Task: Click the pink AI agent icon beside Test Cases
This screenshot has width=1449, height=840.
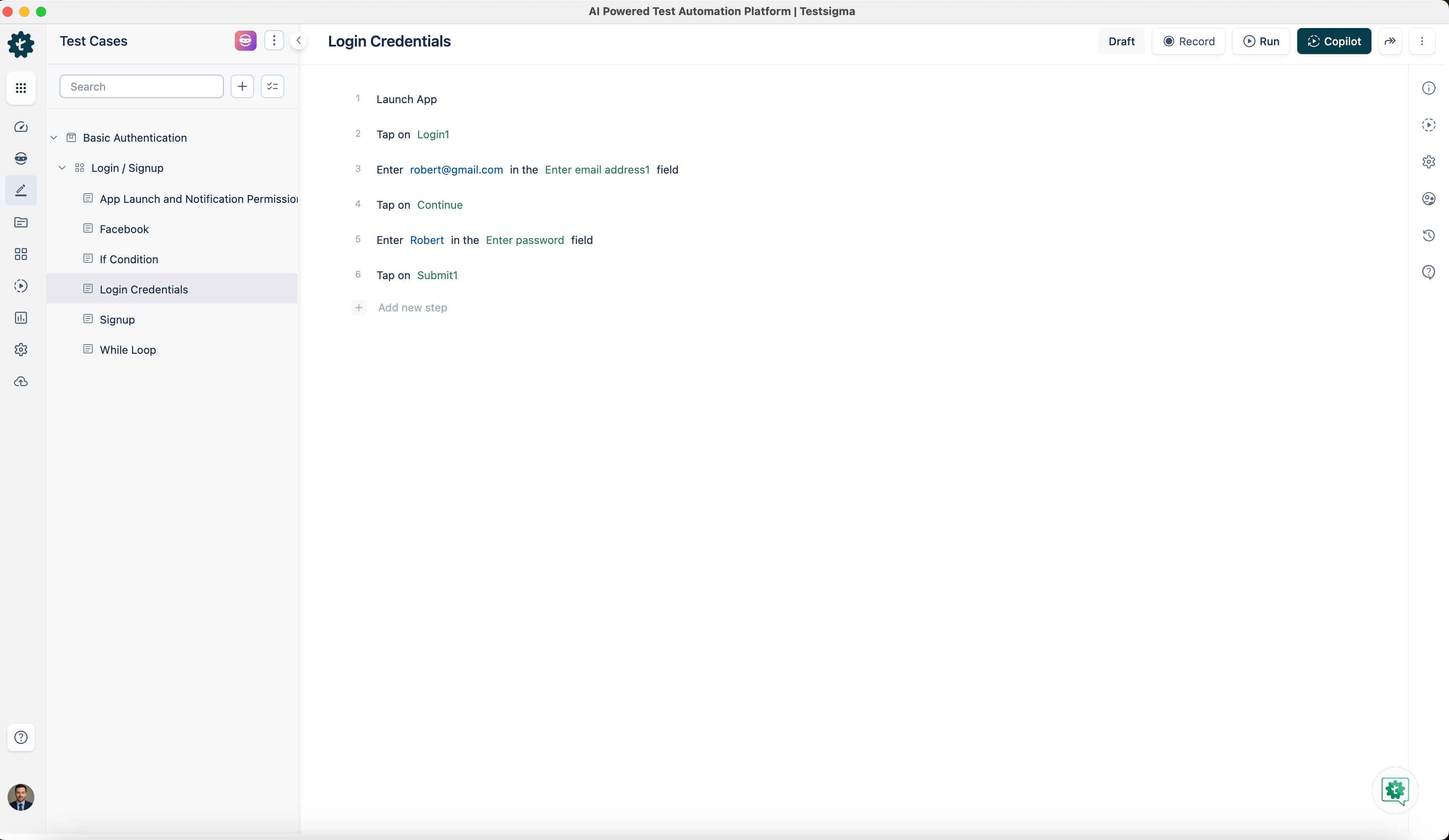Action: (x=246, y=41)
